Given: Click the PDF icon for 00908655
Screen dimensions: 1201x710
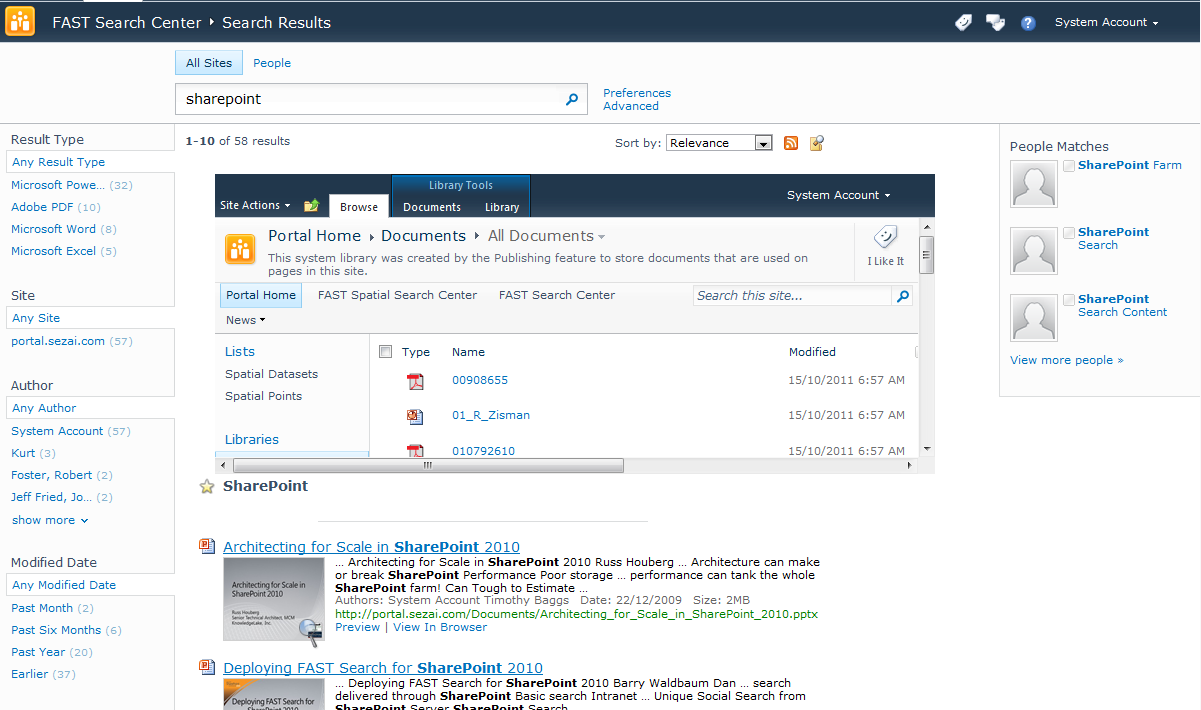Looking at the screenshot, I should tap(415, 381).
